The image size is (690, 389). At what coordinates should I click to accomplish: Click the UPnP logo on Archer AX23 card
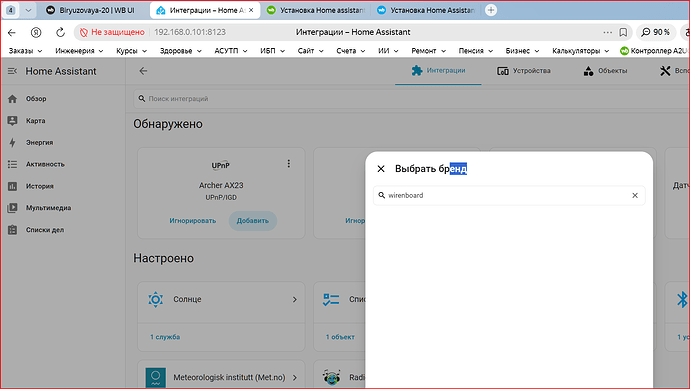tap(220, 165)
